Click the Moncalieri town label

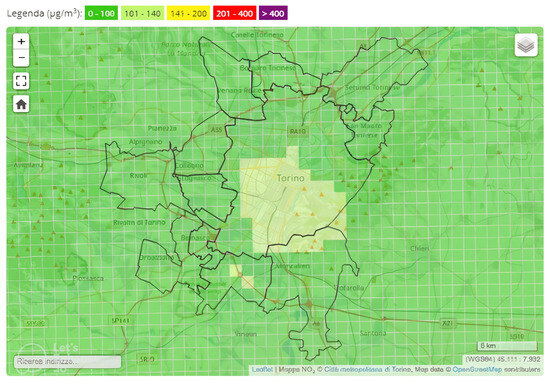293,266
